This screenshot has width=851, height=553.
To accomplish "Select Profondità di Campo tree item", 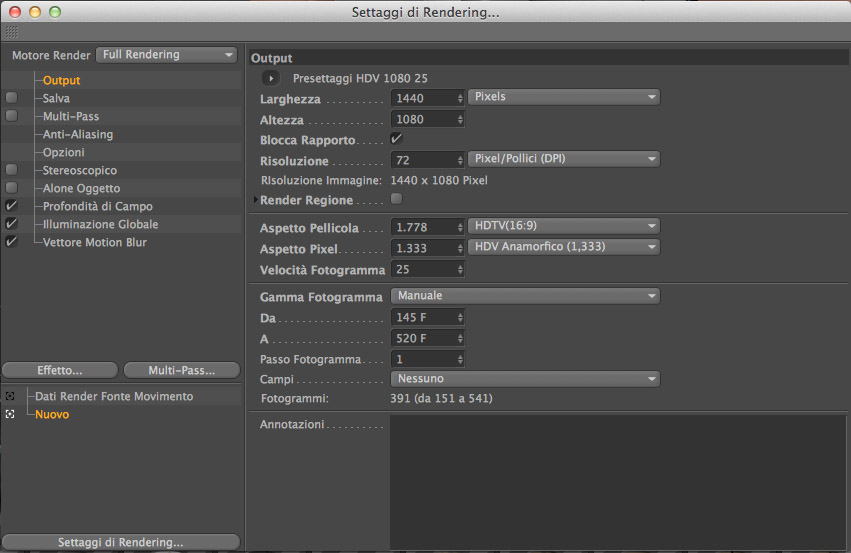I will [x=98, y=206].
